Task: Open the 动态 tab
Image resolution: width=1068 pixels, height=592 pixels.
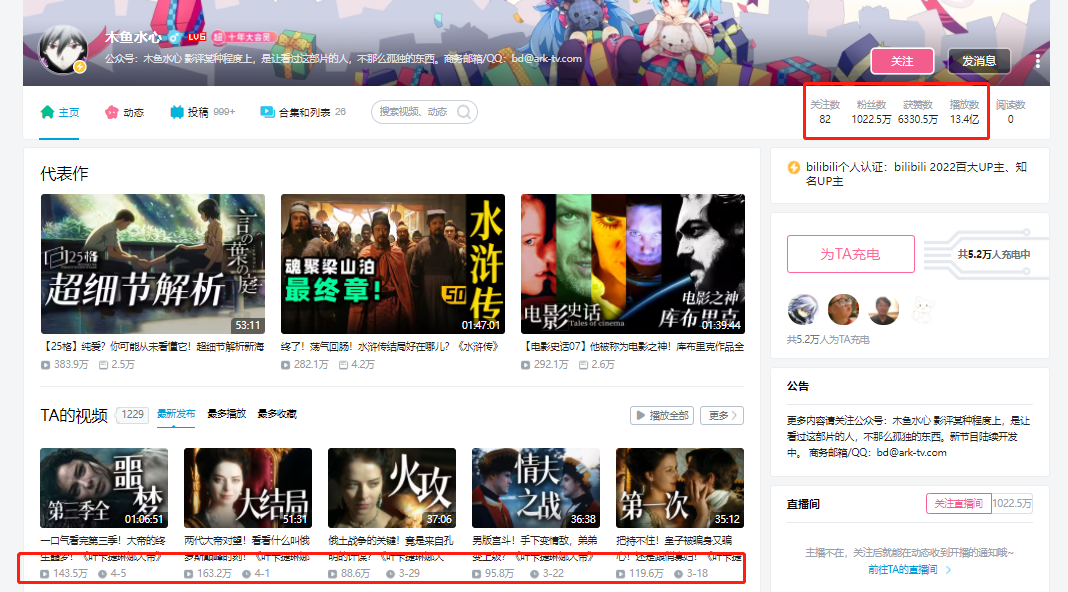Action: (x=125, y=112)
